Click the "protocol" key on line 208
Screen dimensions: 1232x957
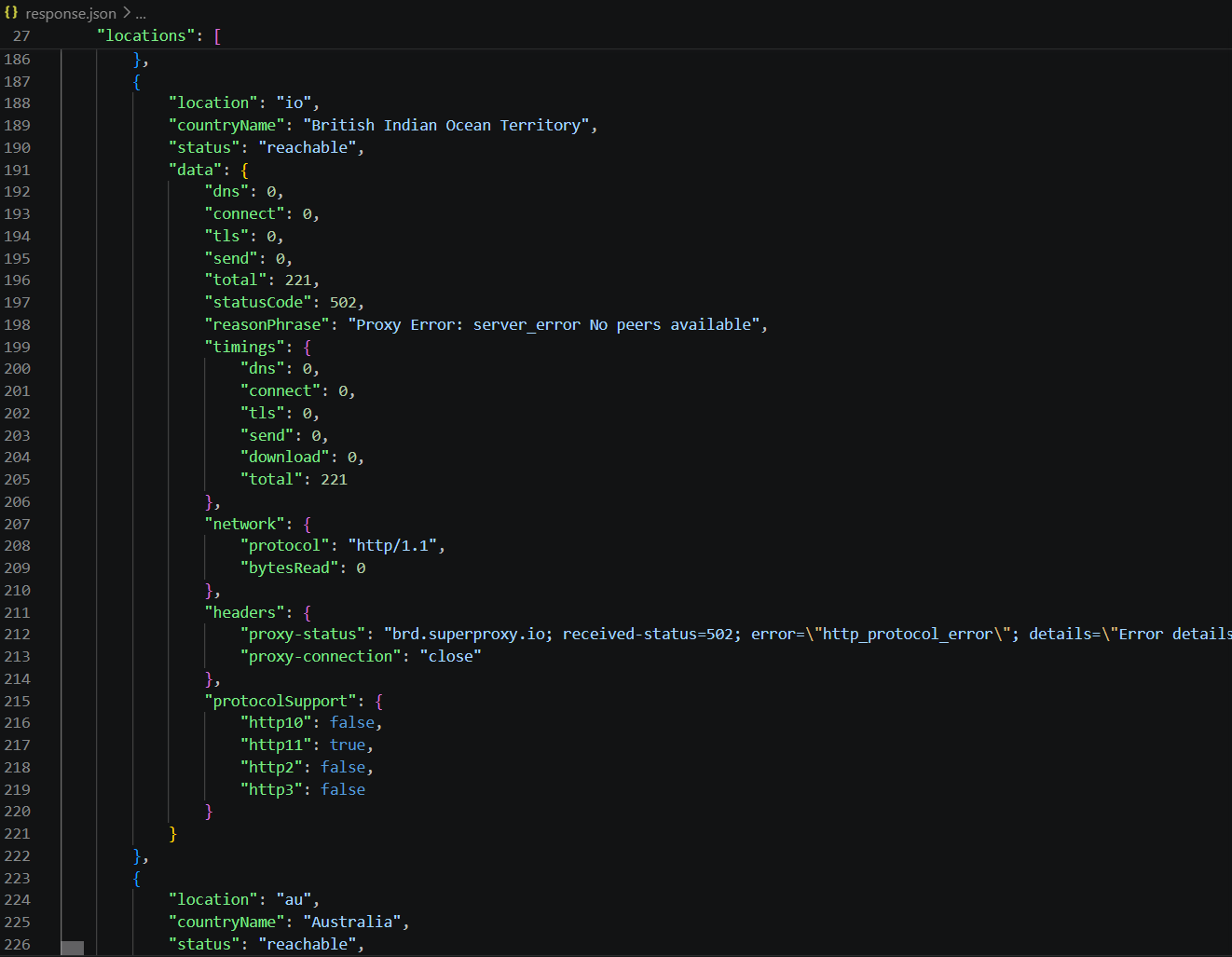point(285,546)
